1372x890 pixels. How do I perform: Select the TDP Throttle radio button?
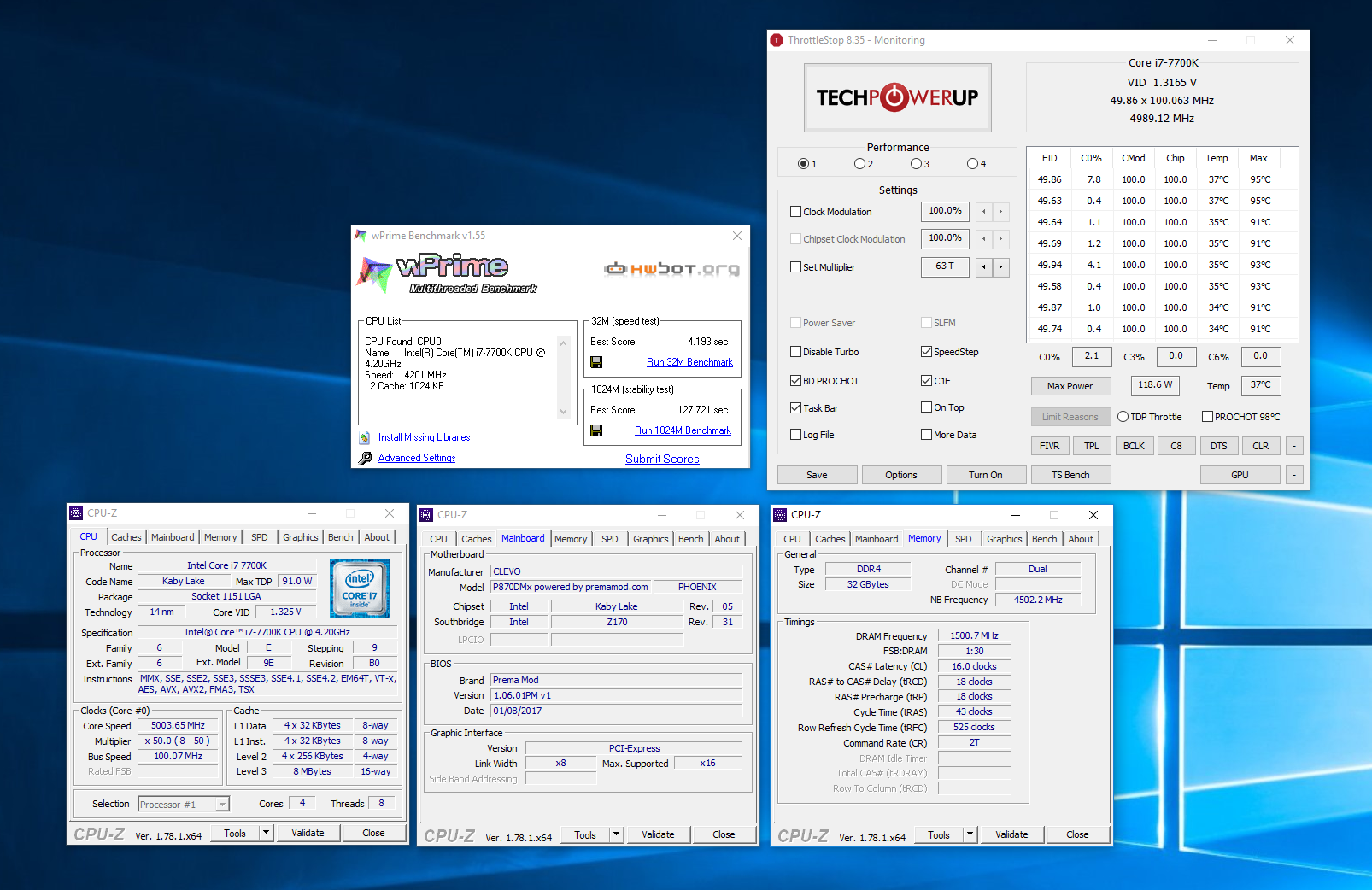click(1123, 417)
